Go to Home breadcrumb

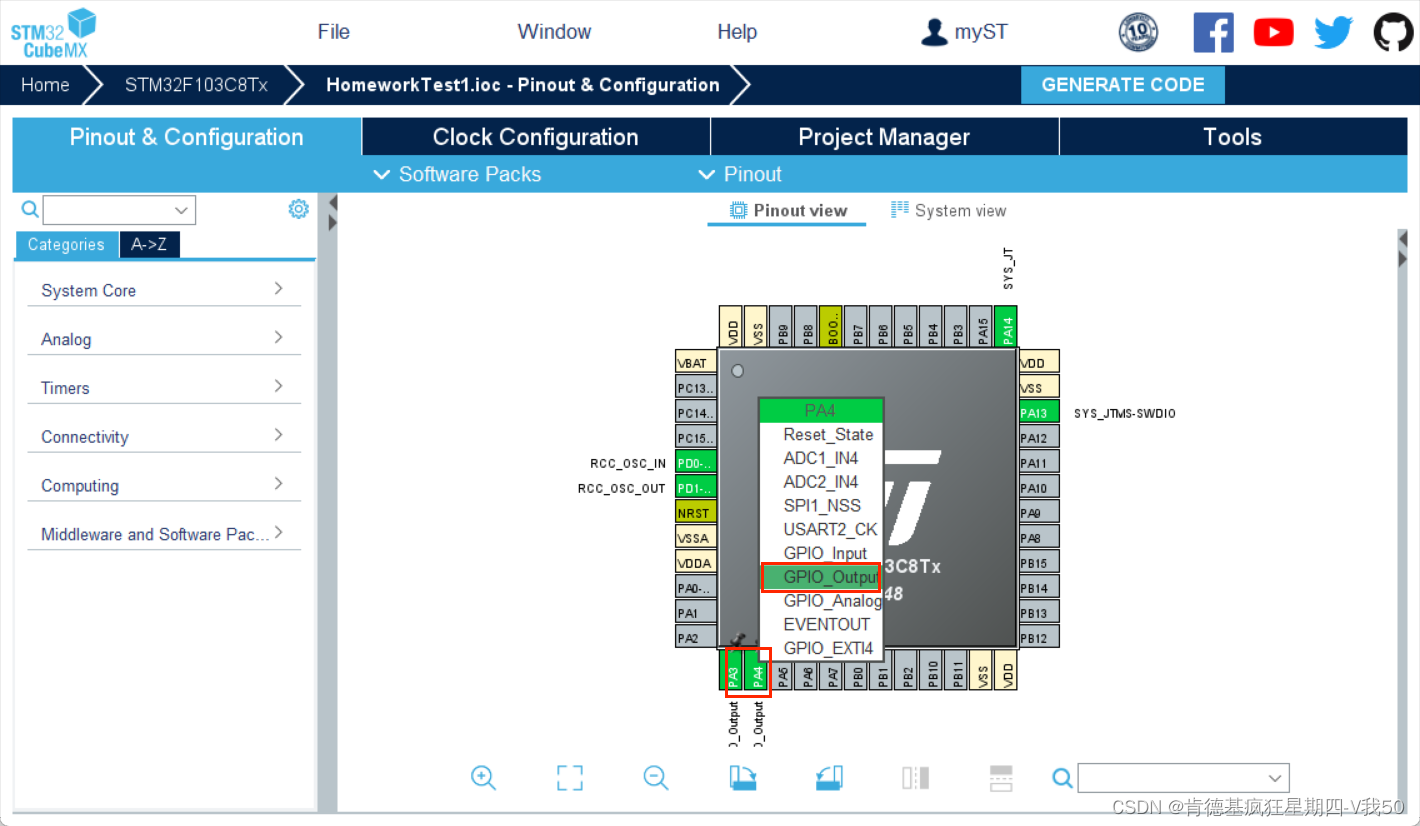tap(45, 85)
